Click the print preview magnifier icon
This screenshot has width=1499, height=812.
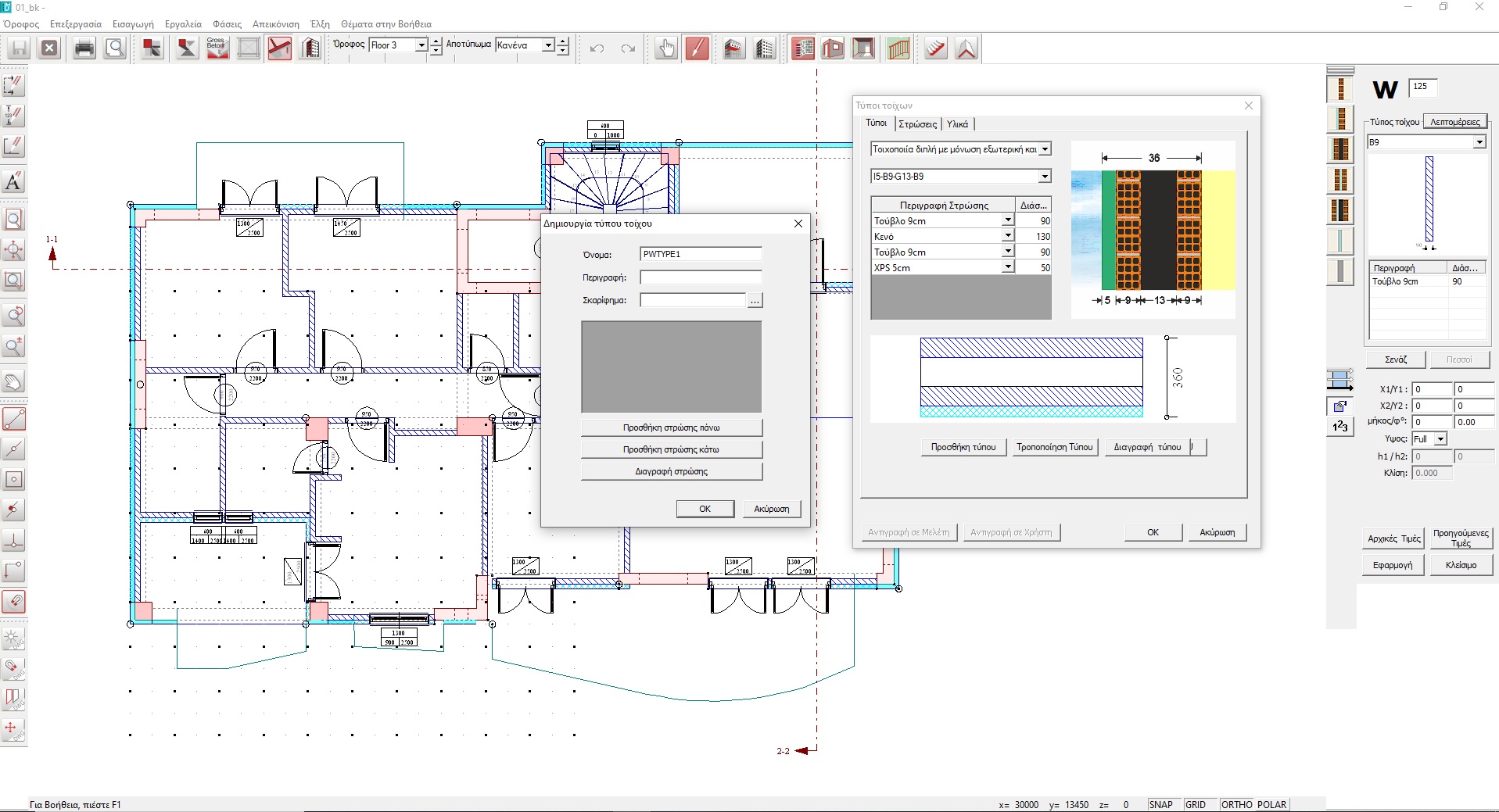tap(115, 48)
